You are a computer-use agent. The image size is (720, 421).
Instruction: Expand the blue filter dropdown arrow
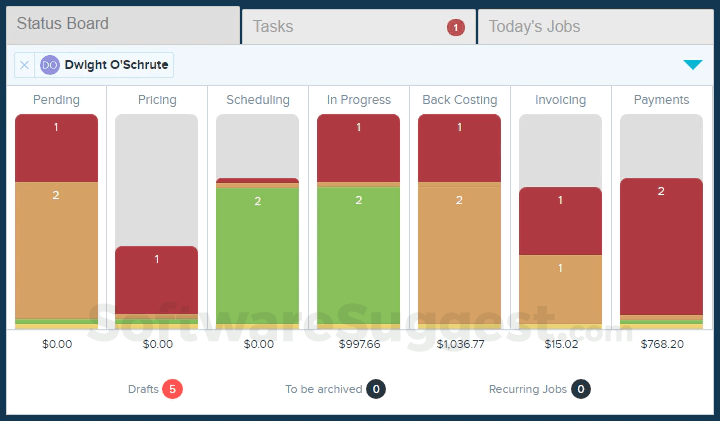tap(692, 65)
